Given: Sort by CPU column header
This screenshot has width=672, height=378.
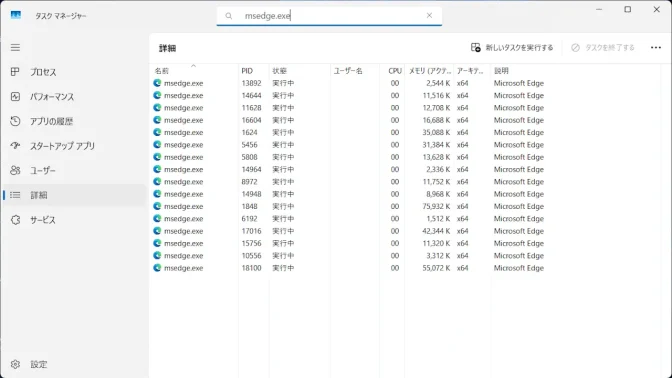Looking at the screenshot, I should pos(392,71).
